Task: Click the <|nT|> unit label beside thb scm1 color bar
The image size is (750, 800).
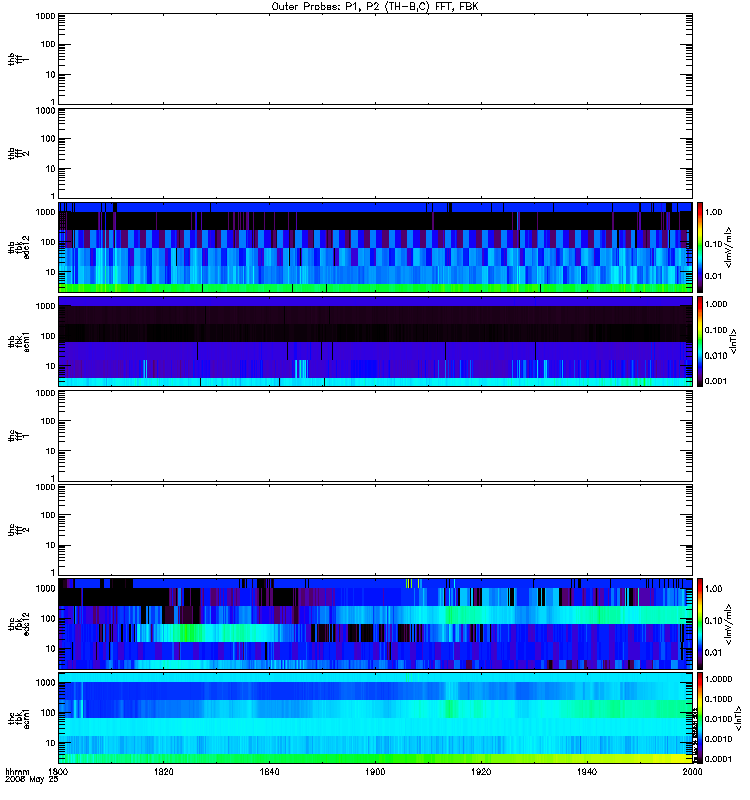Action: click(x=734, y=341)
